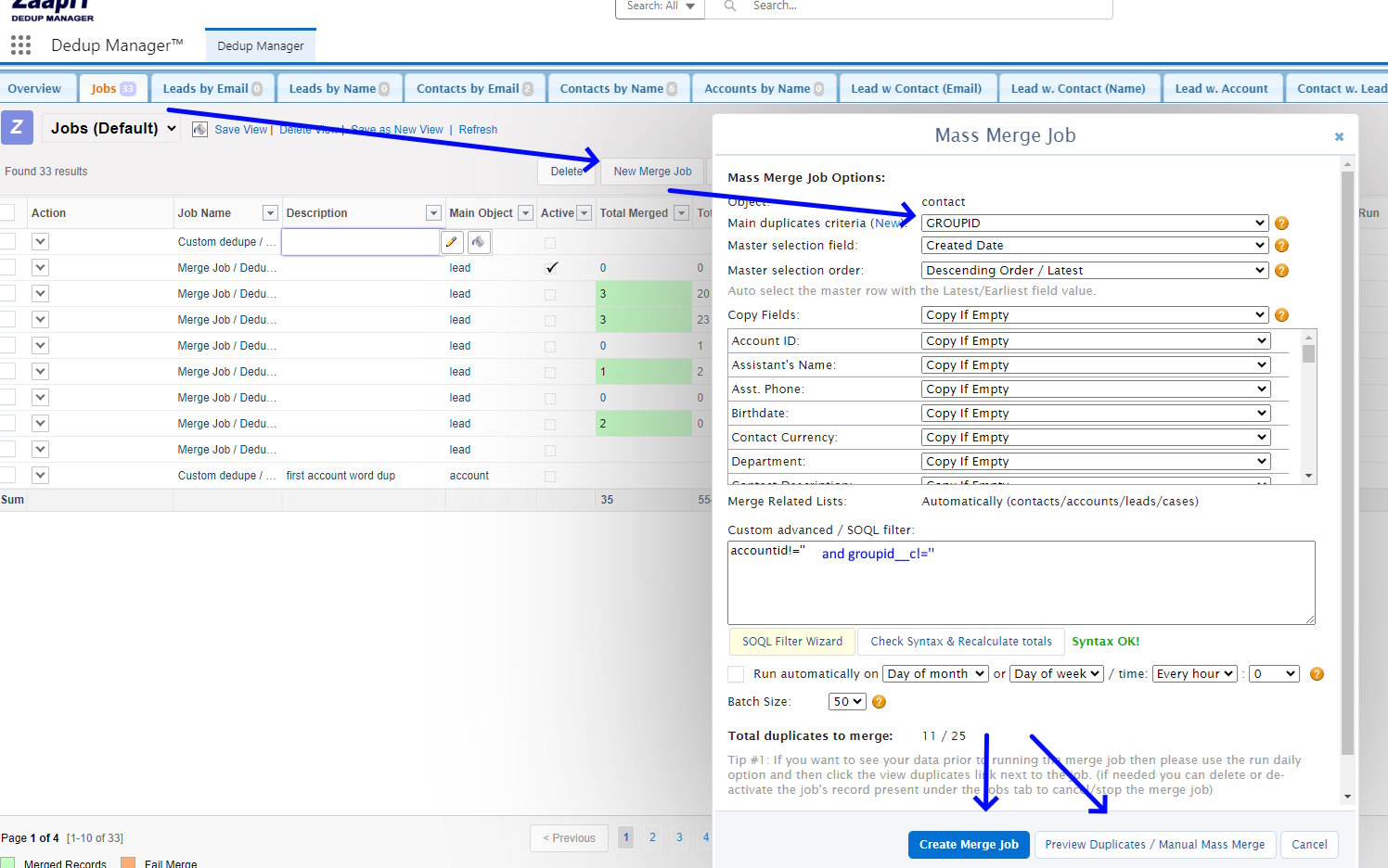Open the Every hour time dropdown

point(1195,674)
